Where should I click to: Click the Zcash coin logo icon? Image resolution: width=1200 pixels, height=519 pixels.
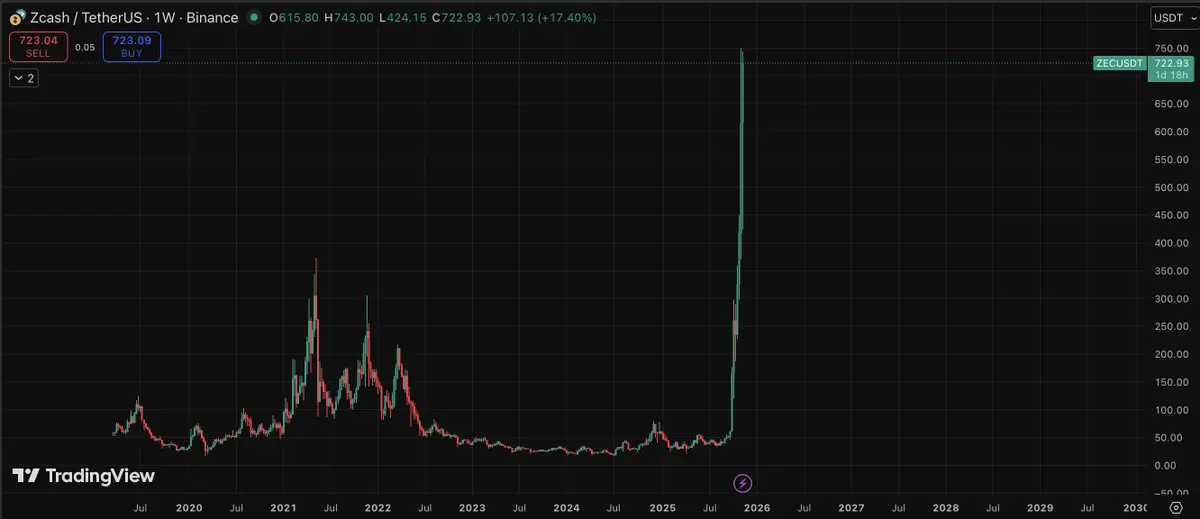[x=17, y=18]
